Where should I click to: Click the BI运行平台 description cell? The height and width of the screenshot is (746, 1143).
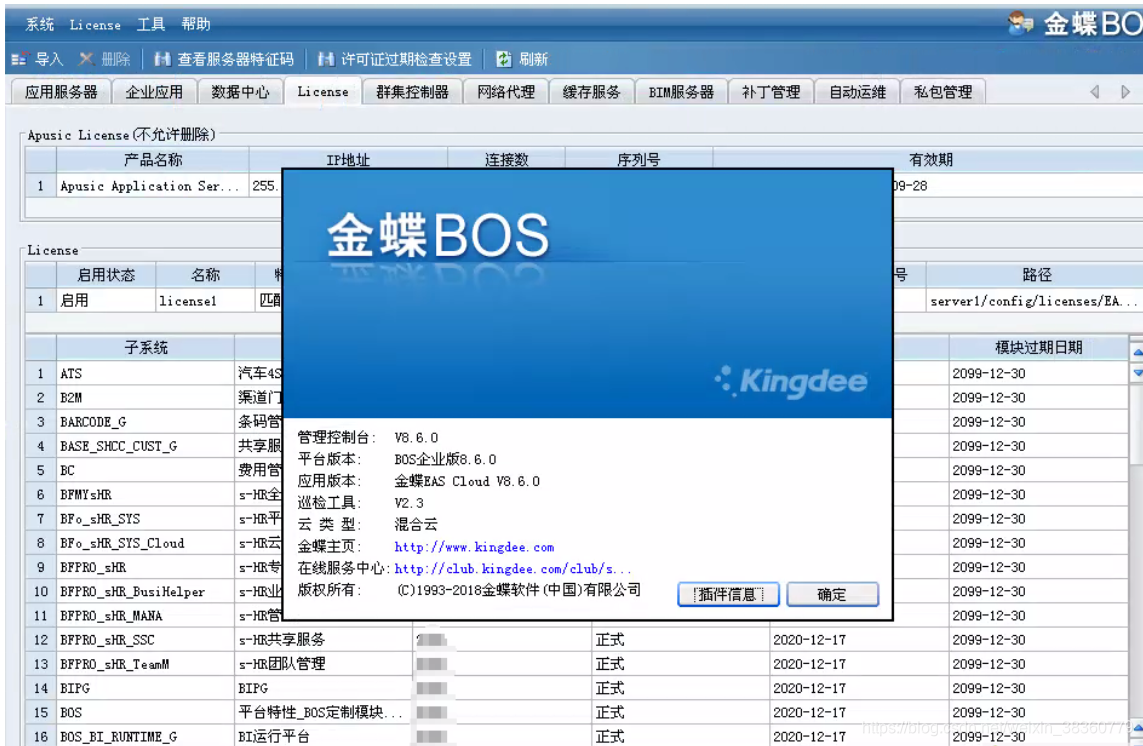tap(324, 737)
